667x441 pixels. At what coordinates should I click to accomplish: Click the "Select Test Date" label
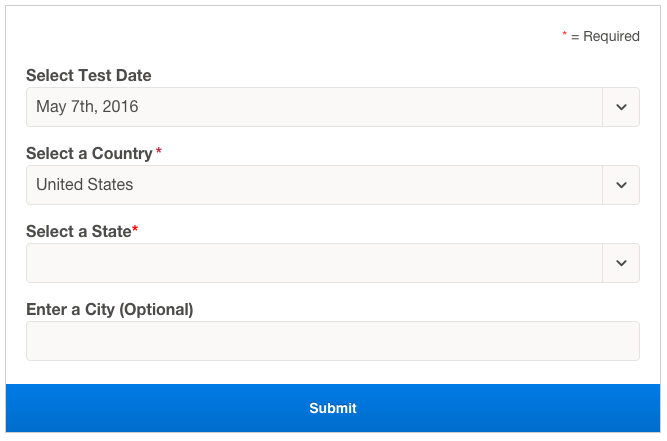89,76
